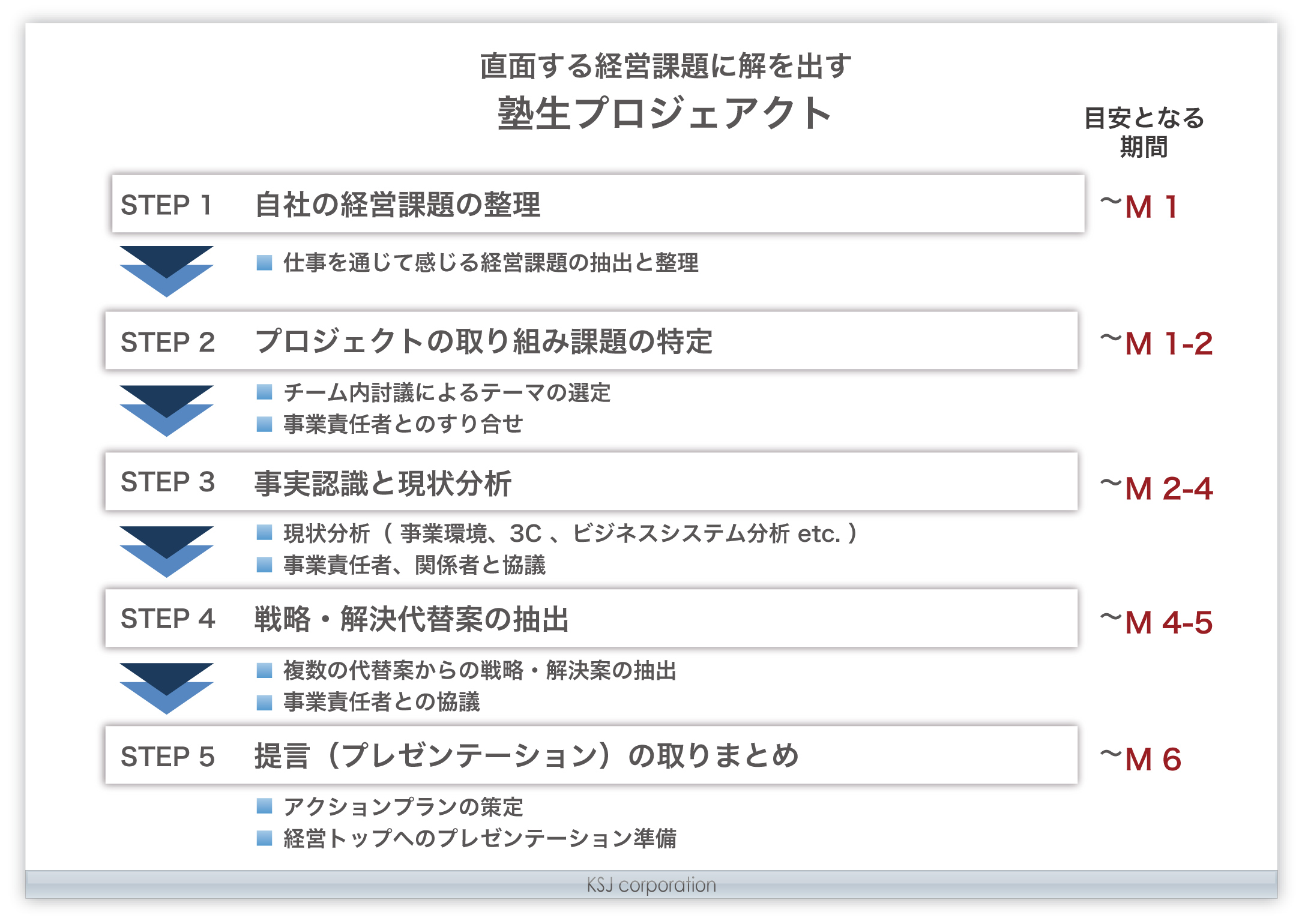Click the red ~M 6 period label
Viewport: 1302px width, 924px height.
(1141, 759)
